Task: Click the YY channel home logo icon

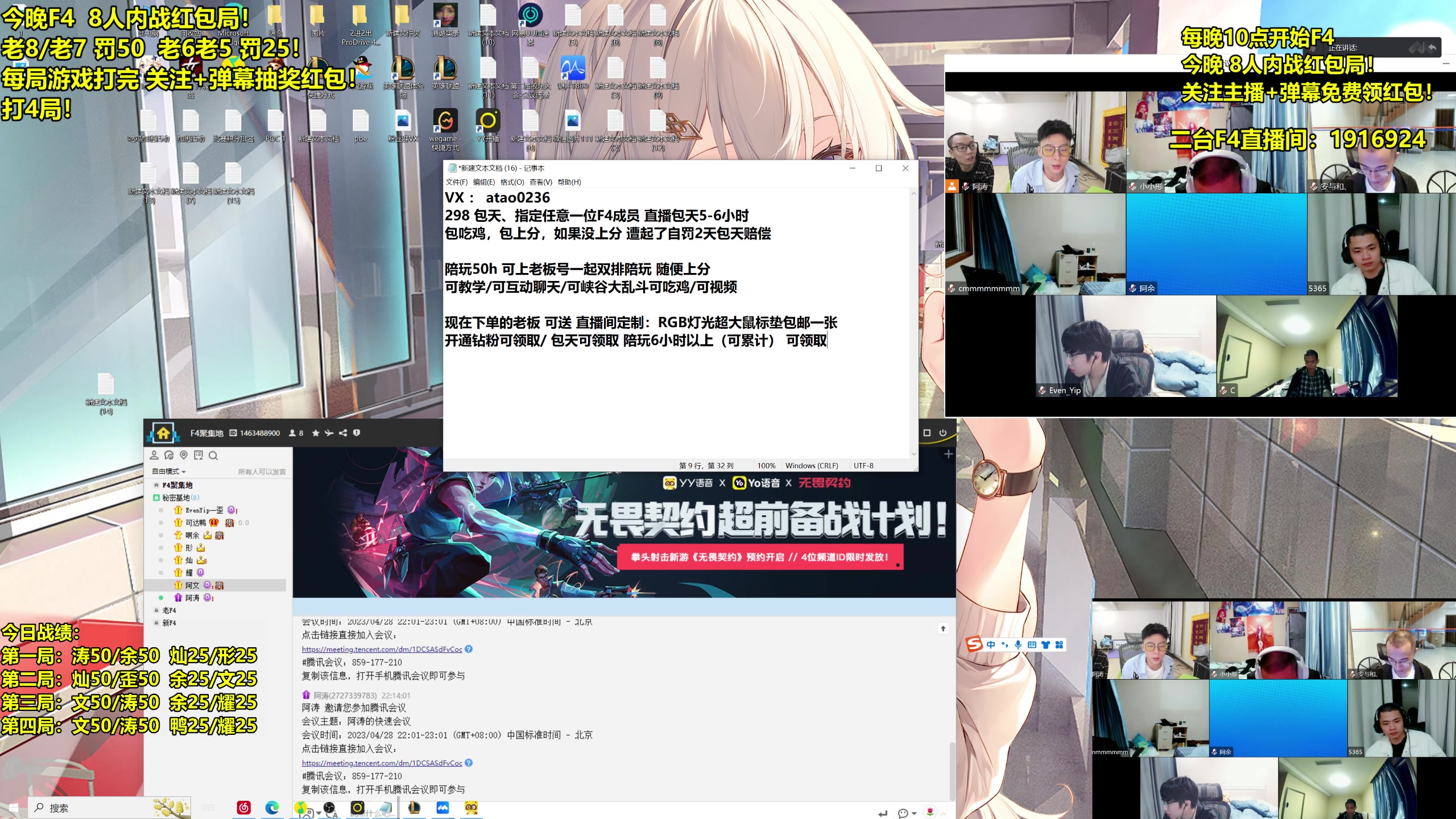Action: 163,433
